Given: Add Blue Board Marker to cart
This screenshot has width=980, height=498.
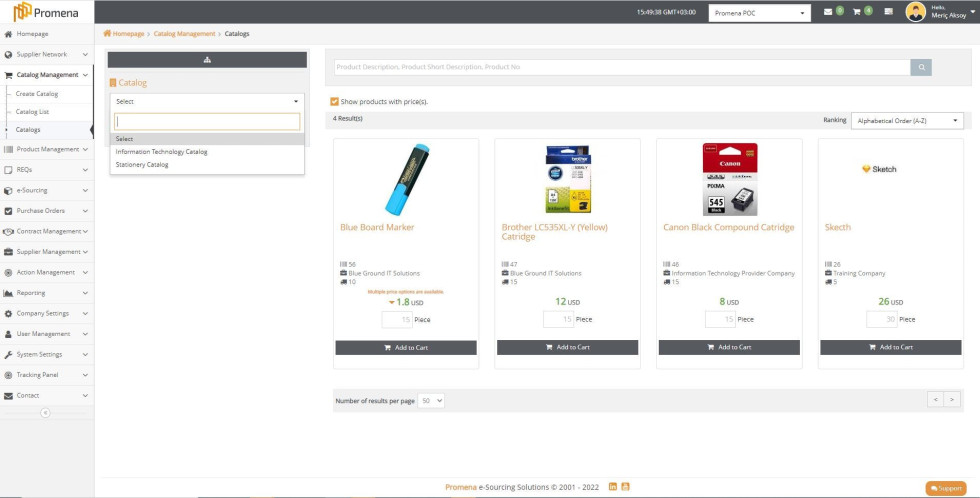Looking at the screenshot, I should click(406, 347).
